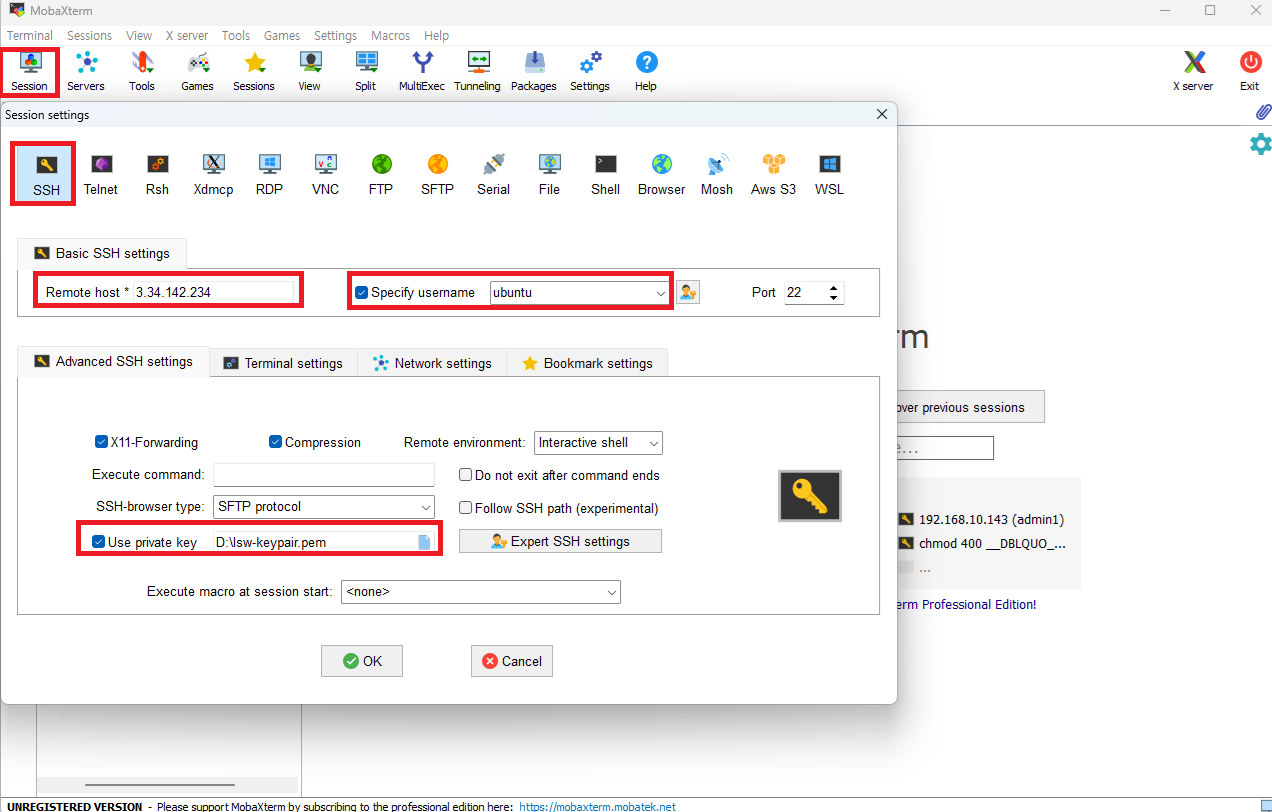
Task: Open the mobaxterm.mobatek.net link
Action: click(598, 806)
